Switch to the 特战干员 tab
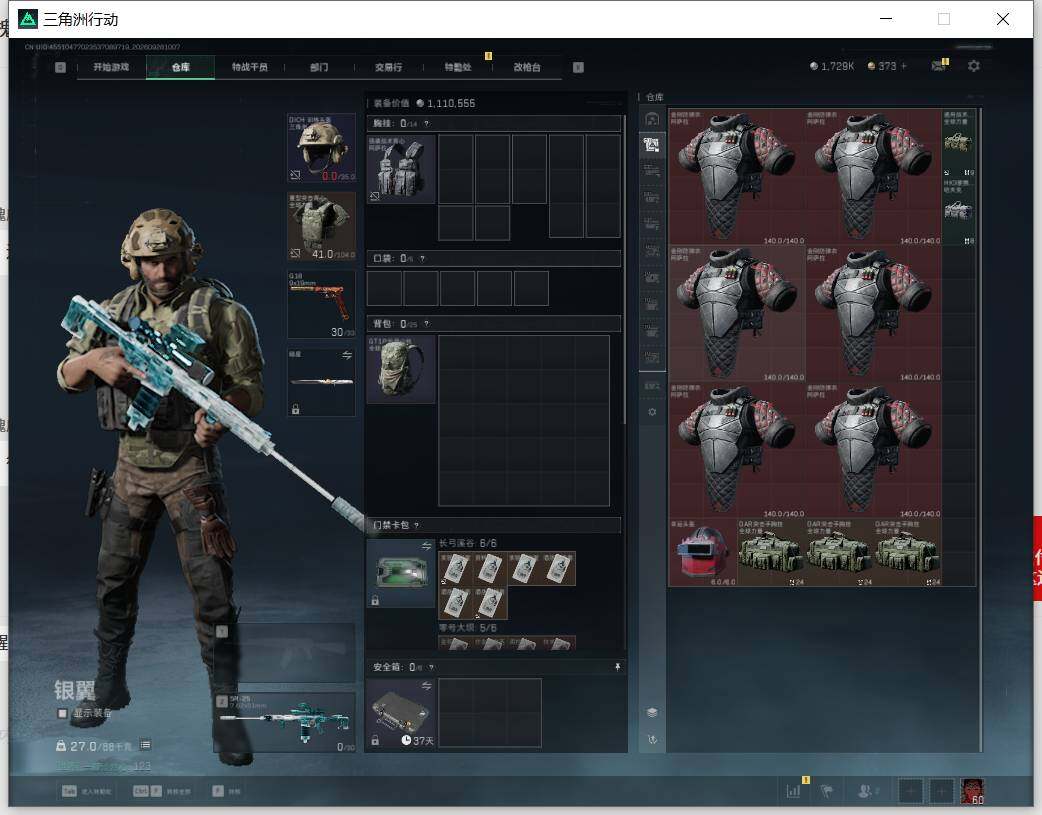Image resolution: width=1042 pixels, height=815 pixels. 250,67
